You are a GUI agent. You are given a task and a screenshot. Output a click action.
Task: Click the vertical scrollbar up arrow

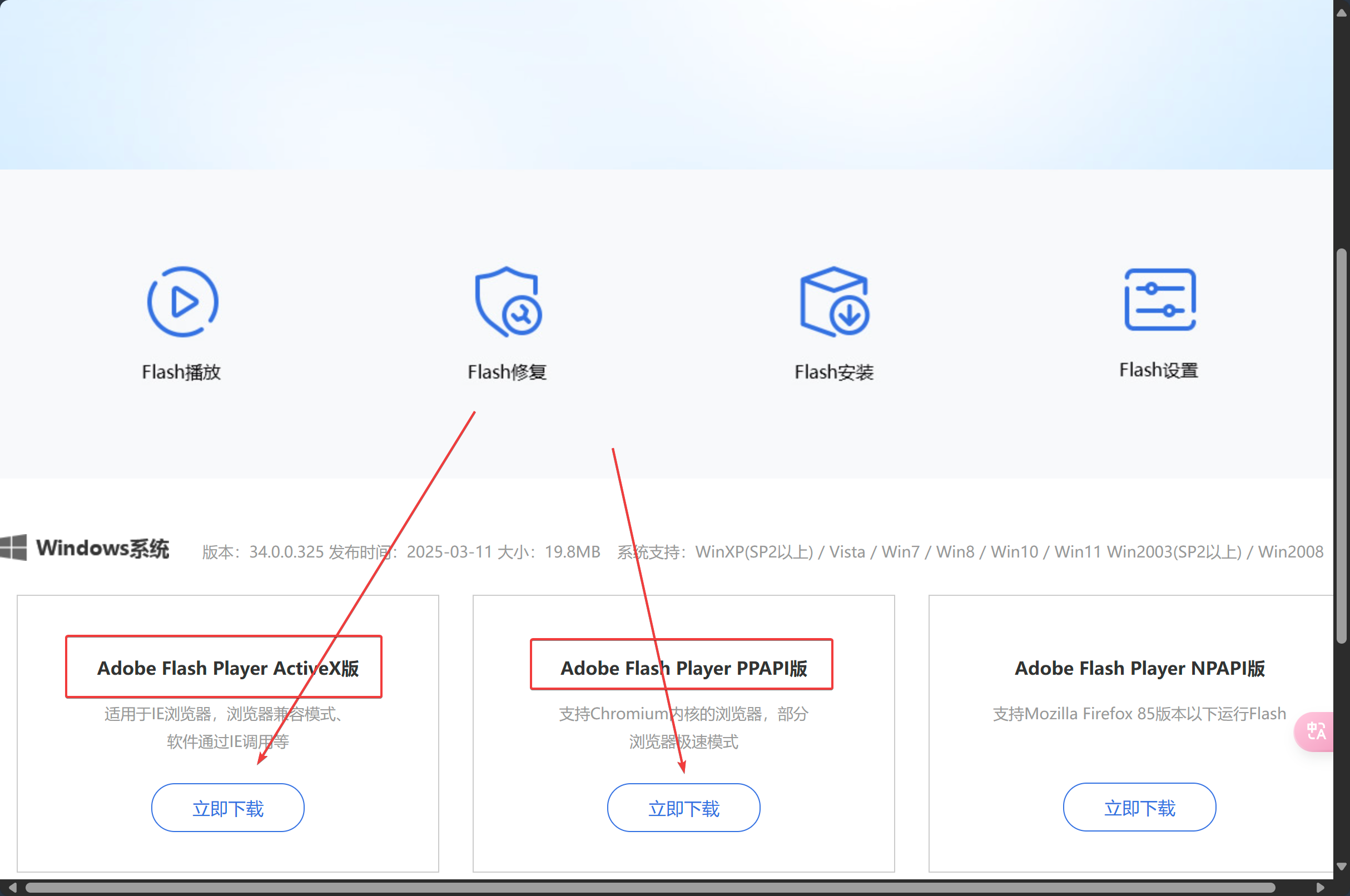1342,13
